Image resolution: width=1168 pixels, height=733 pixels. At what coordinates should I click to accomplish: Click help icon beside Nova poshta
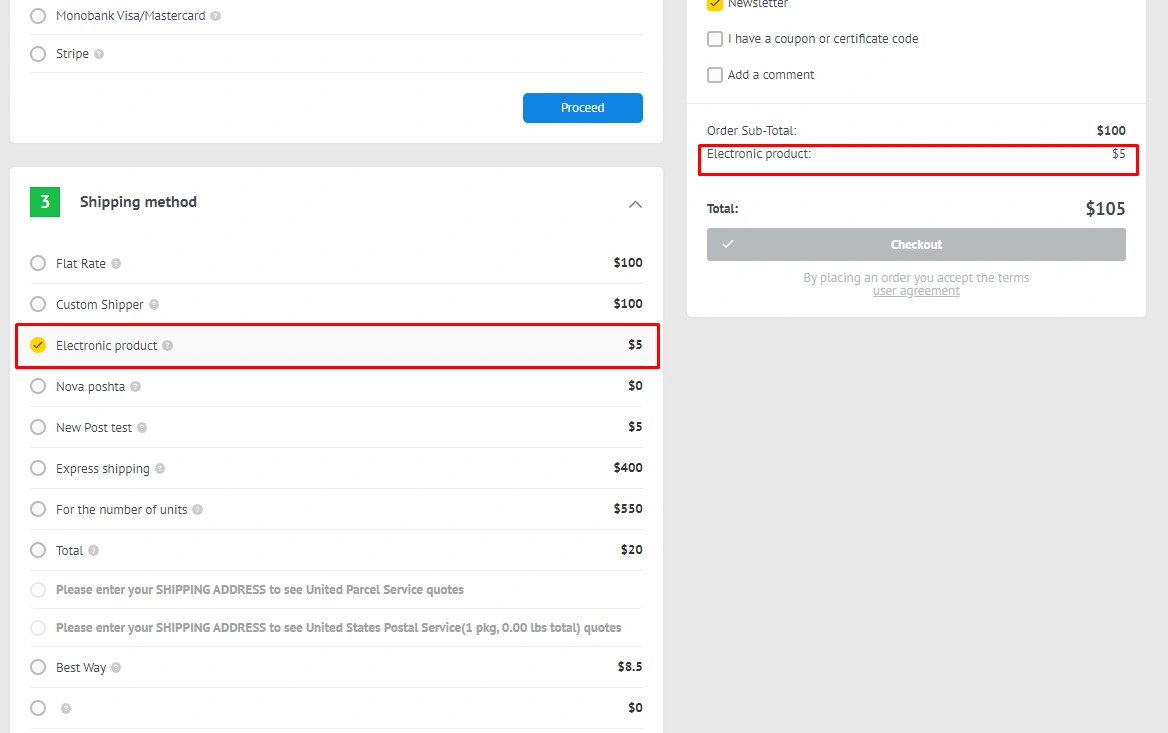point(136,387)
